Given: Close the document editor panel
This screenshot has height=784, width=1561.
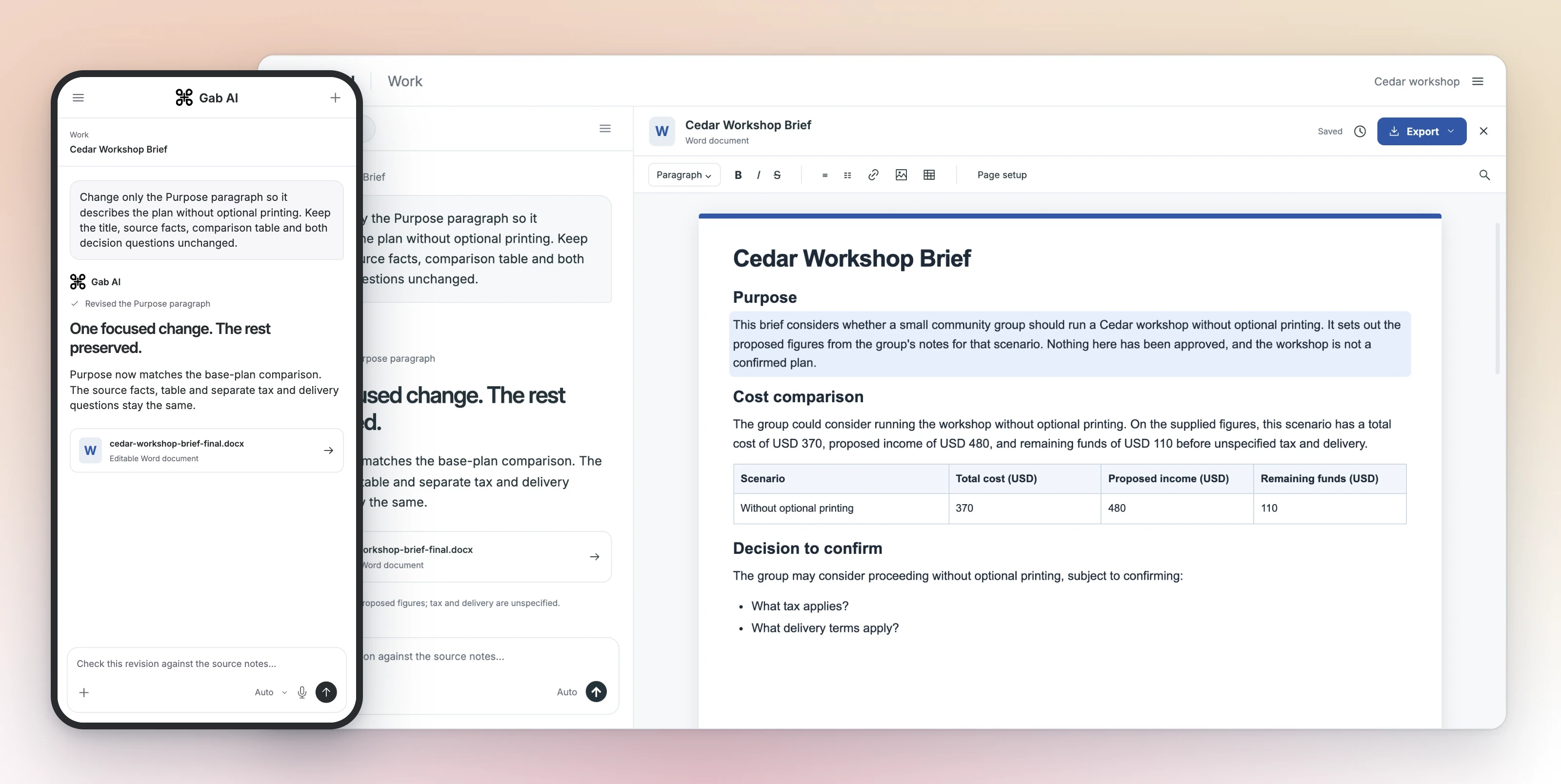Looking at the screenshot, I should coord(1483,132).
